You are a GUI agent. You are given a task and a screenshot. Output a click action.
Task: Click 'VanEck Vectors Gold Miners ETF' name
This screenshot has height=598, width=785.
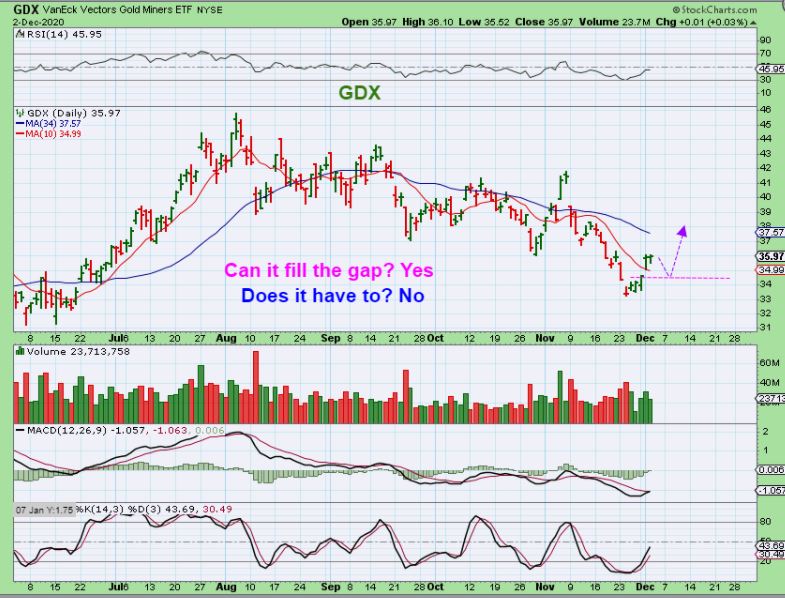117,10
